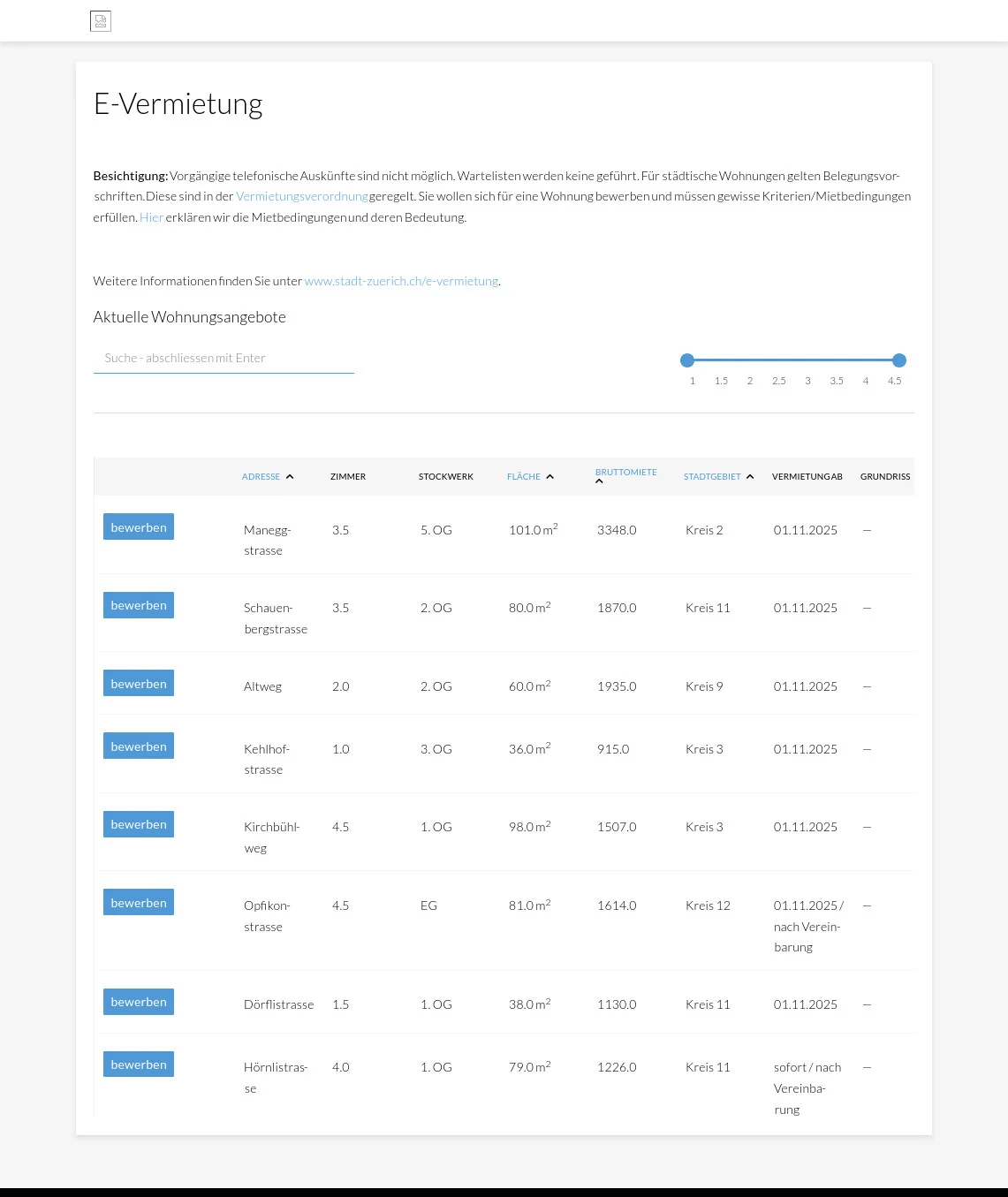The image size is (1008, 1197).
Task: Click sort arrow beside Stadtgebiet header
Action: [750, 477]
